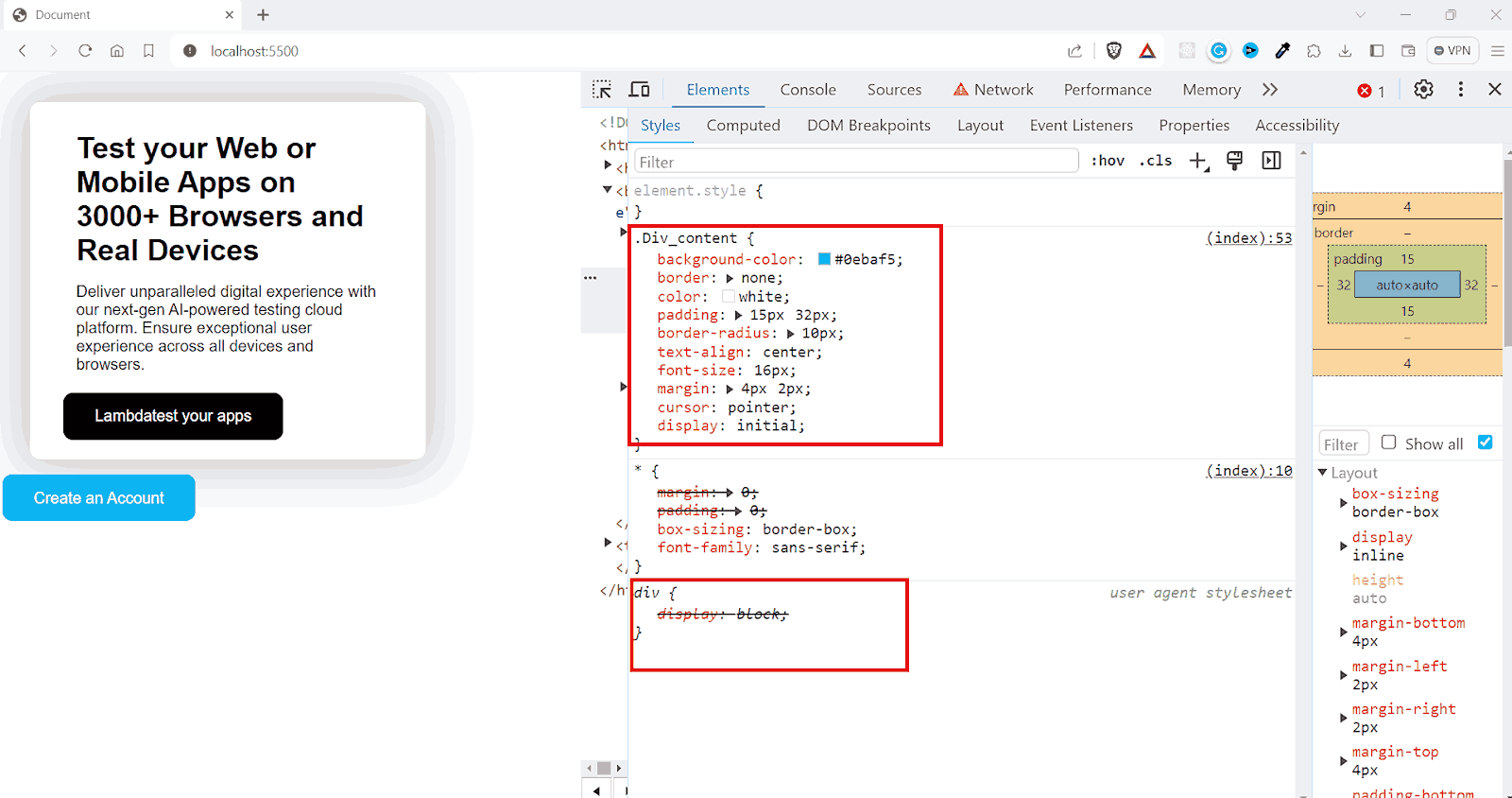The width and height of the screenshot is (1512, 798).
Task: Click the #0ebaf5 background color swatch
Action: click(x=824, y=259)
